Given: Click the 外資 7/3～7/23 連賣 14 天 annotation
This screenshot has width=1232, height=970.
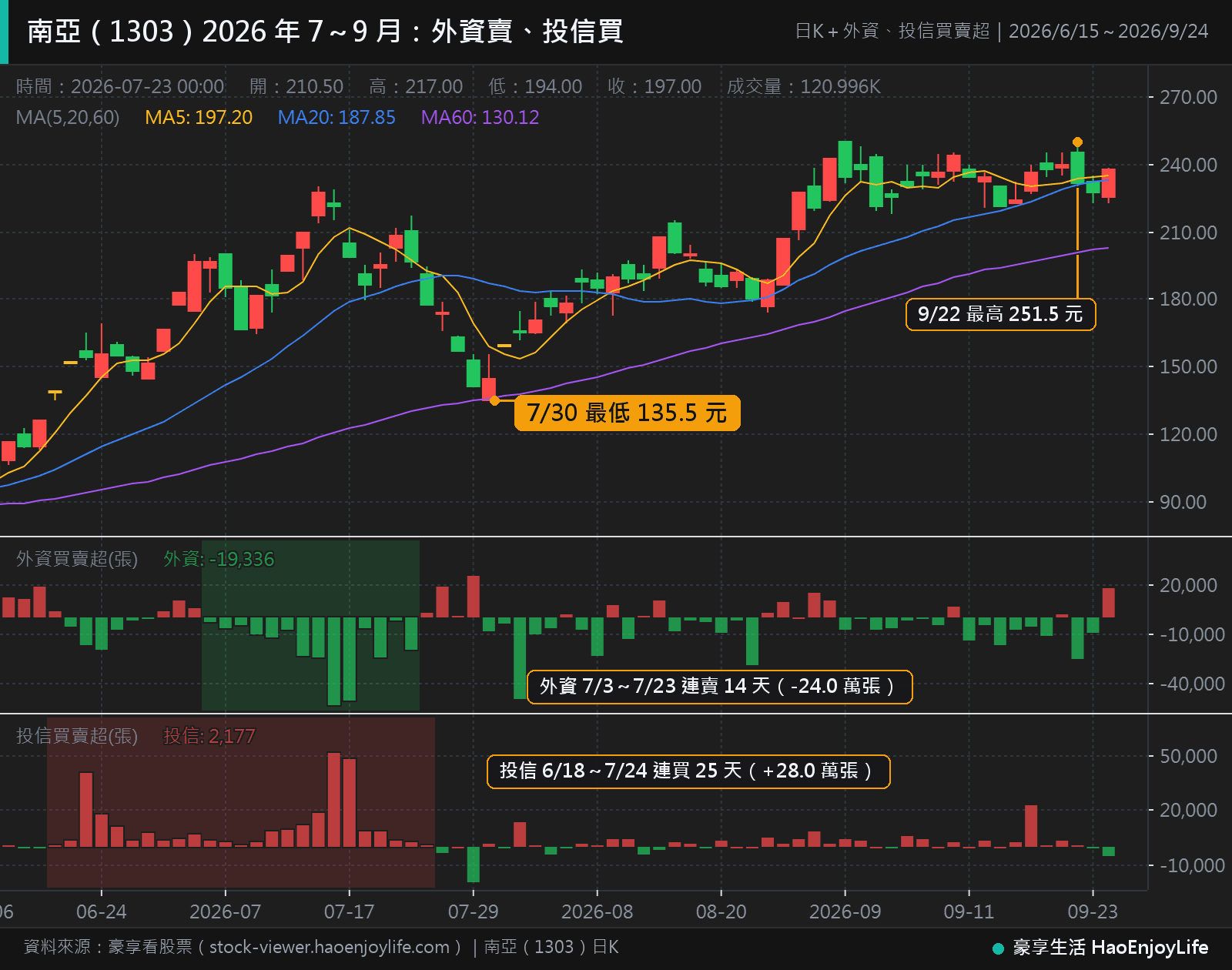Looking at the screenshot, I should 719,686.
